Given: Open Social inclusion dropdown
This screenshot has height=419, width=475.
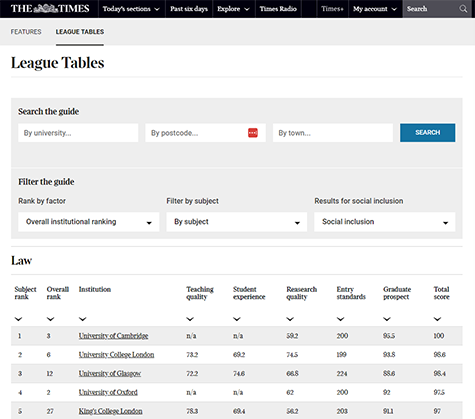Looking at the screenshot, I should [385, 222].
